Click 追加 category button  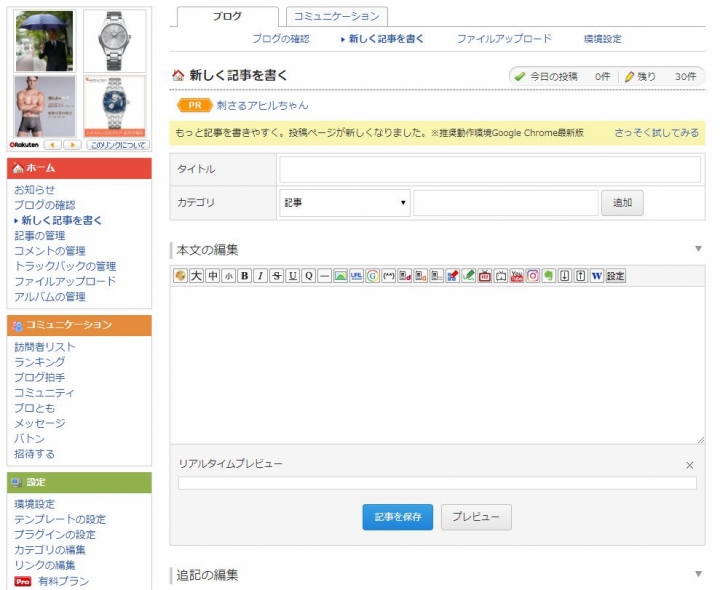point(622,203)
